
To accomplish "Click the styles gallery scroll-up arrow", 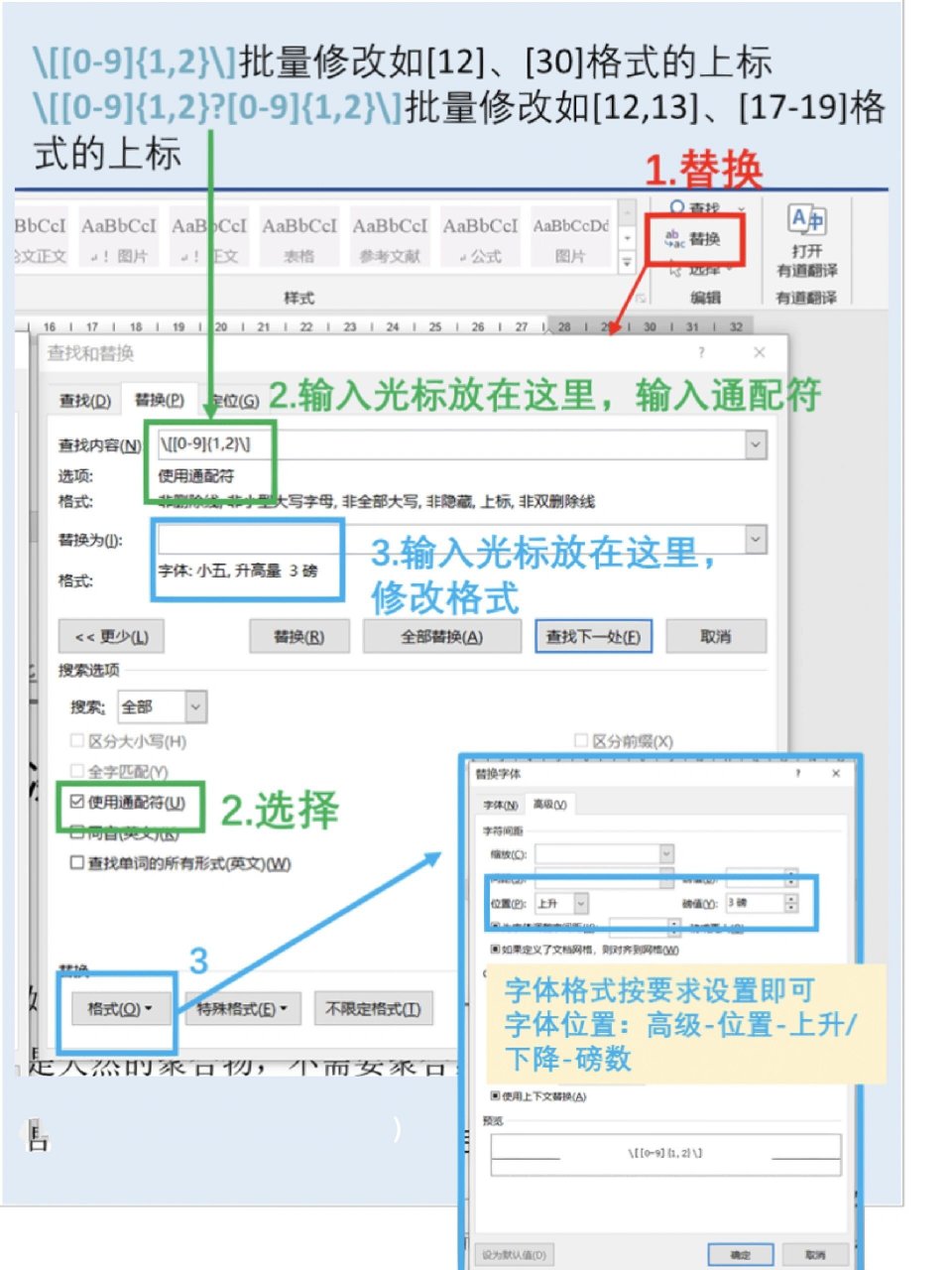I will pyautogui.click(x=627, y=214).
